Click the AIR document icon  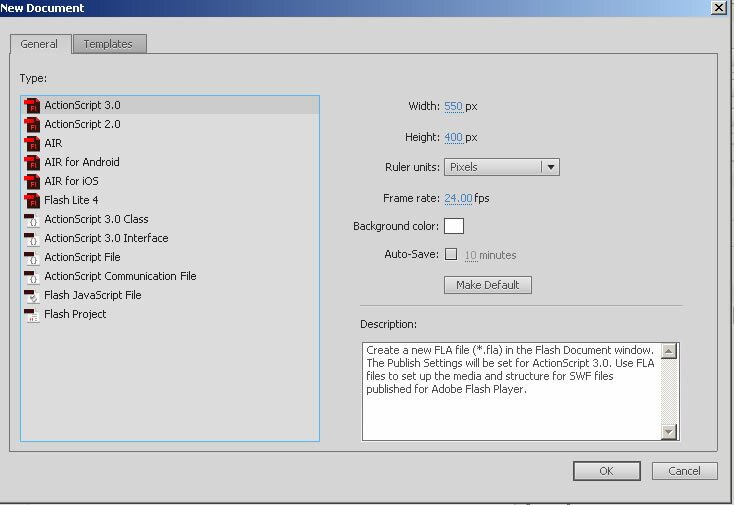tap(32, 143)
